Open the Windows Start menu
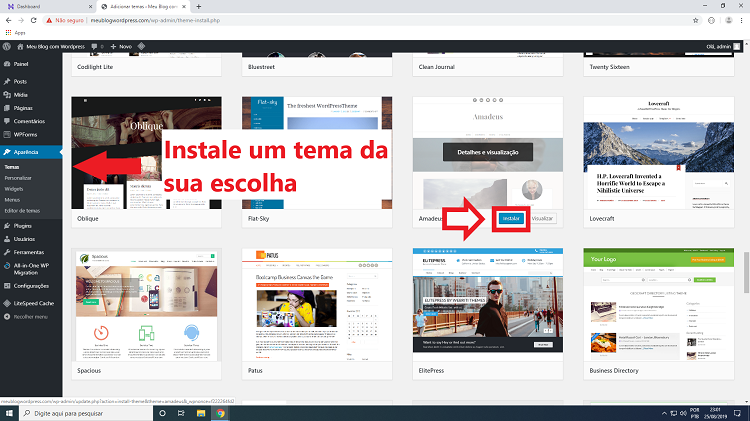 (x=9, y=413)
